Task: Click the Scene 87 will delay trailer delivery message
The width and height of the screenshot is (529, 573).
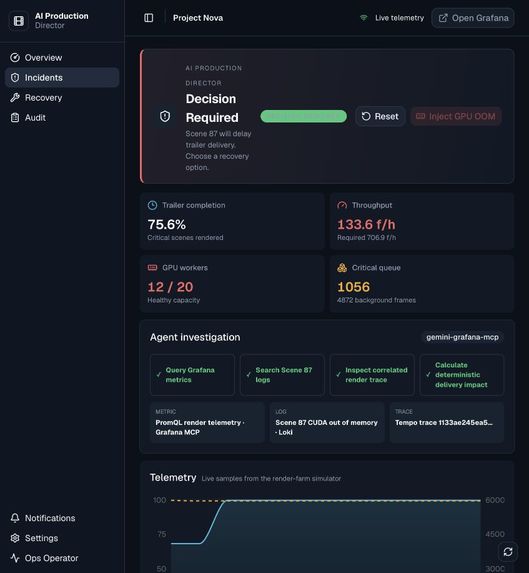Action: click(218, 151)
